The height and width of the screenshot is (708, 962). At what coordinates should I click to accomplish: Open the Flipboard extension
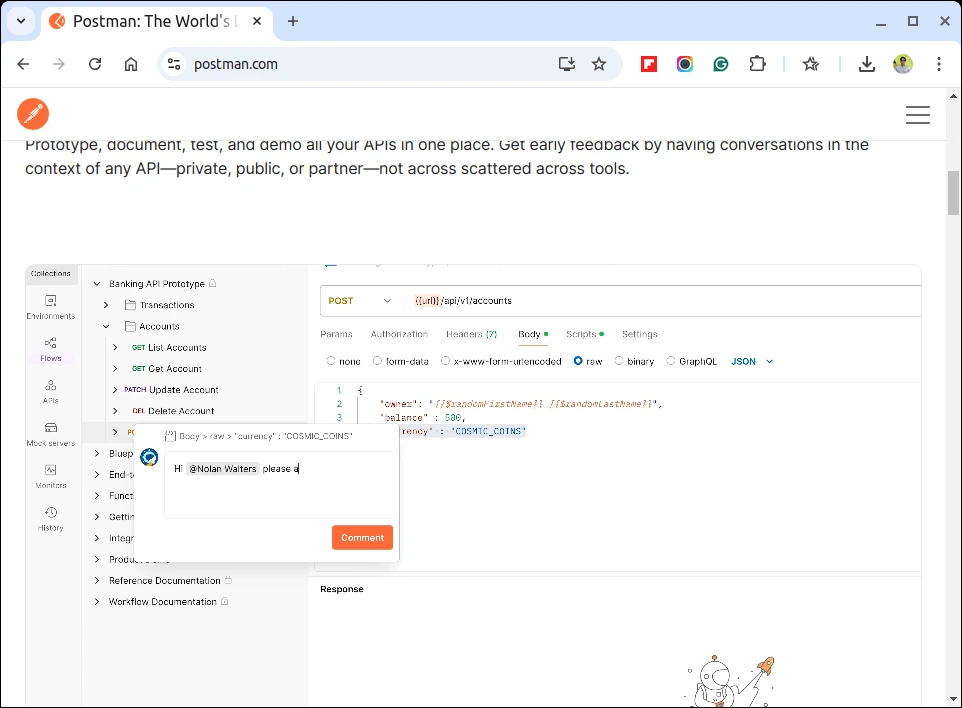pos(649,64)
